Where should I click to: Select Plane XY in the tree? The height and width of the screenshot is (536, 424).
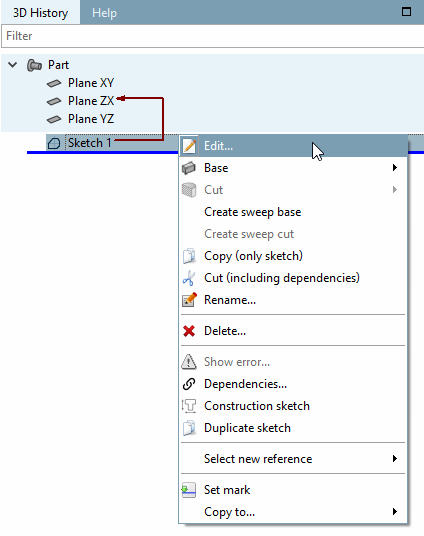(x=91, y=83)
